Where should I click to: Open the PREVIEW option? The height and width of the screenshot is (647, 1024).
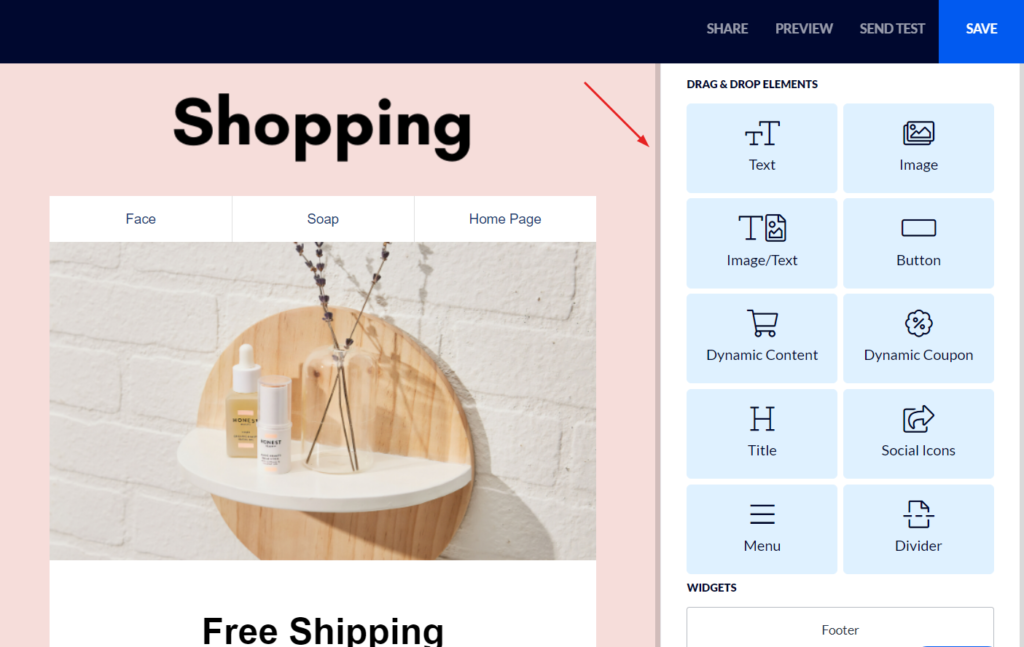[803, 29]
